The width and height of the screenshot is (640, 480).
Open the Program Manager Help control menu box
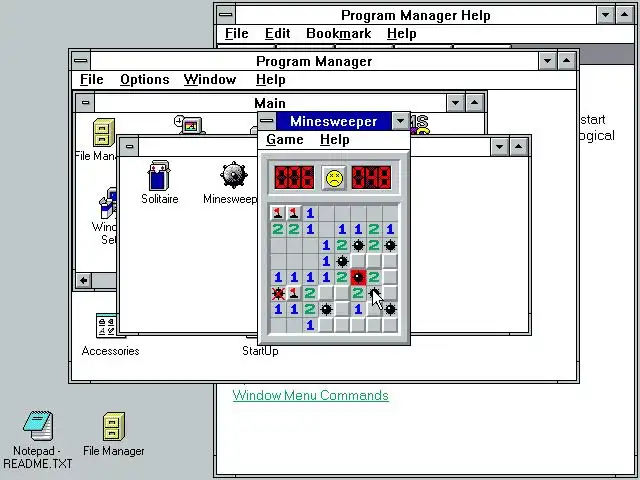click(226, 15)
